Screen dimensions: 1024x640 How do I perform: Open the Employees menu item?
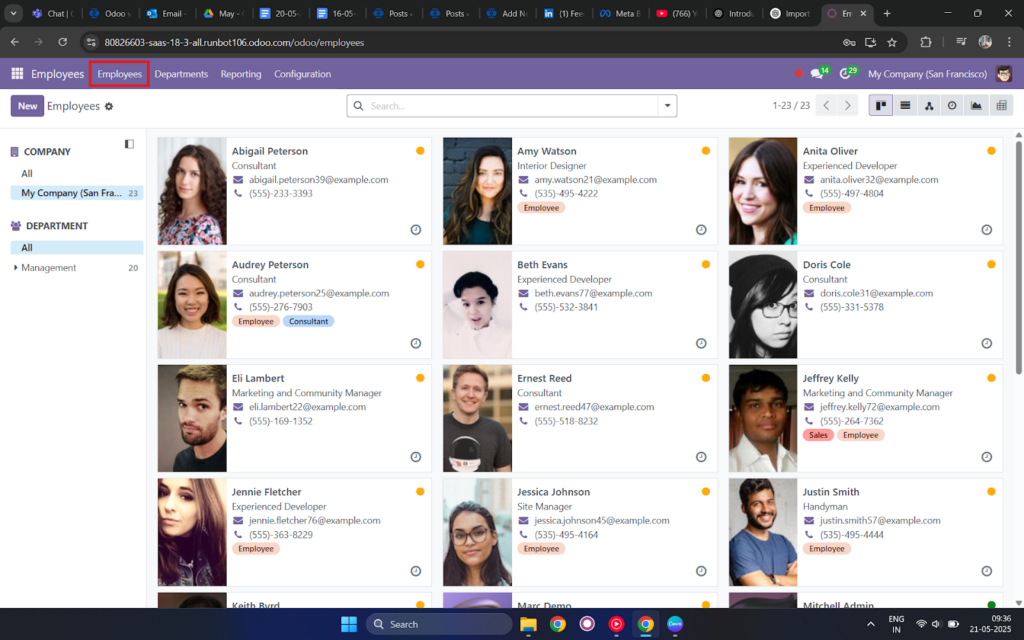coord(120,74)
